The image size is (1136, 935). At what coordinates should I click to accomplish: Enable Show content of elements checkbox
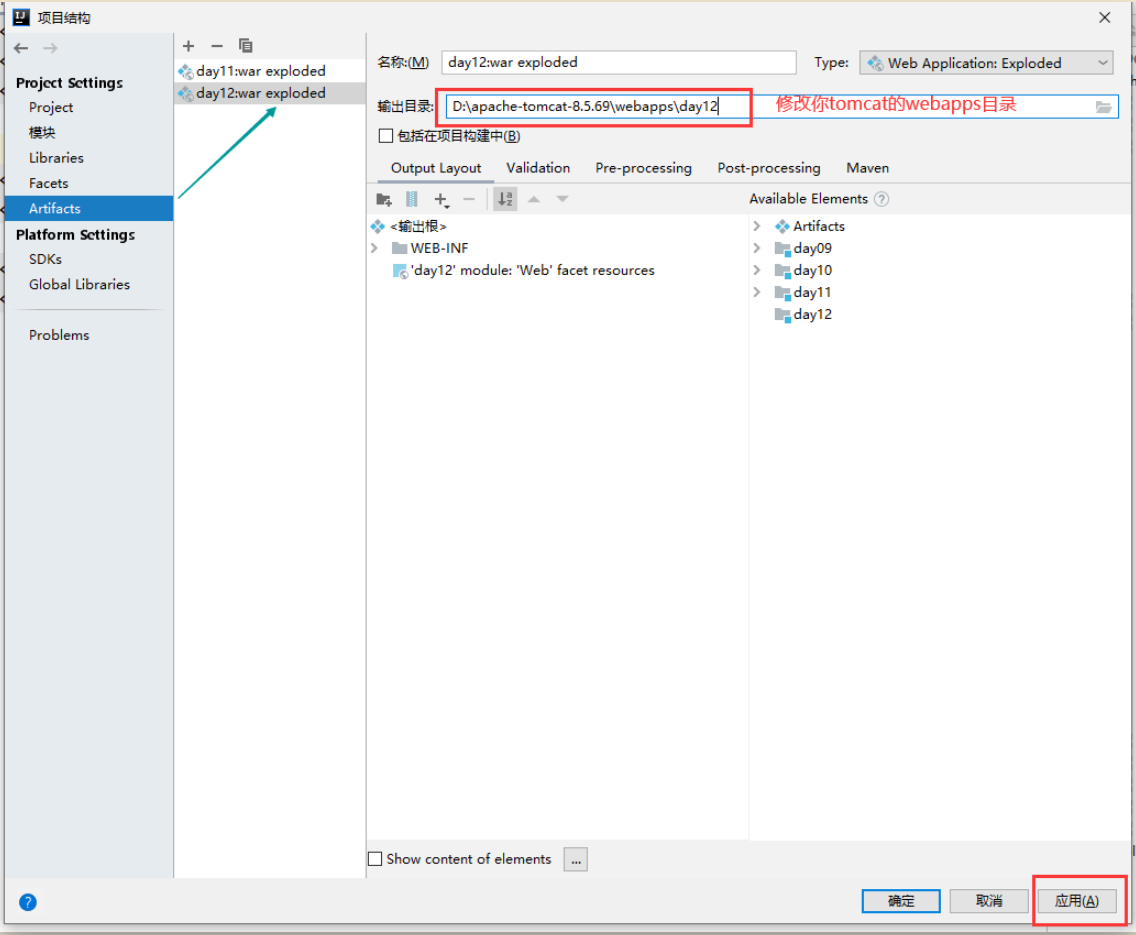tap(375, 859)
